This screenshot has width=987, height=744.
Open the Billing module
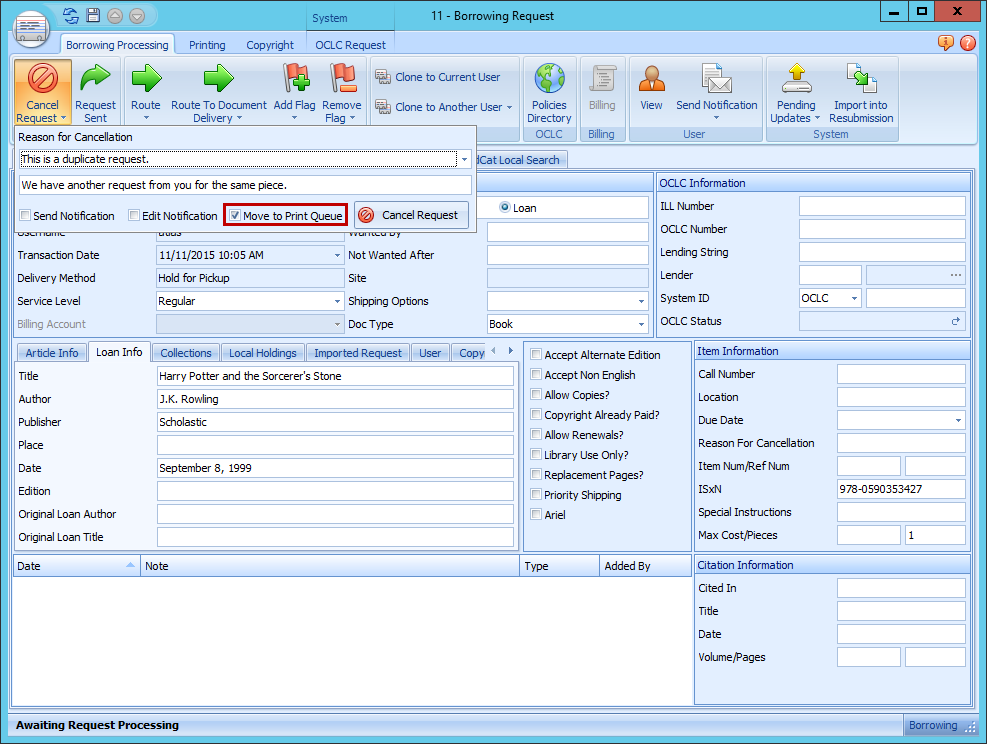pos(602,91)
